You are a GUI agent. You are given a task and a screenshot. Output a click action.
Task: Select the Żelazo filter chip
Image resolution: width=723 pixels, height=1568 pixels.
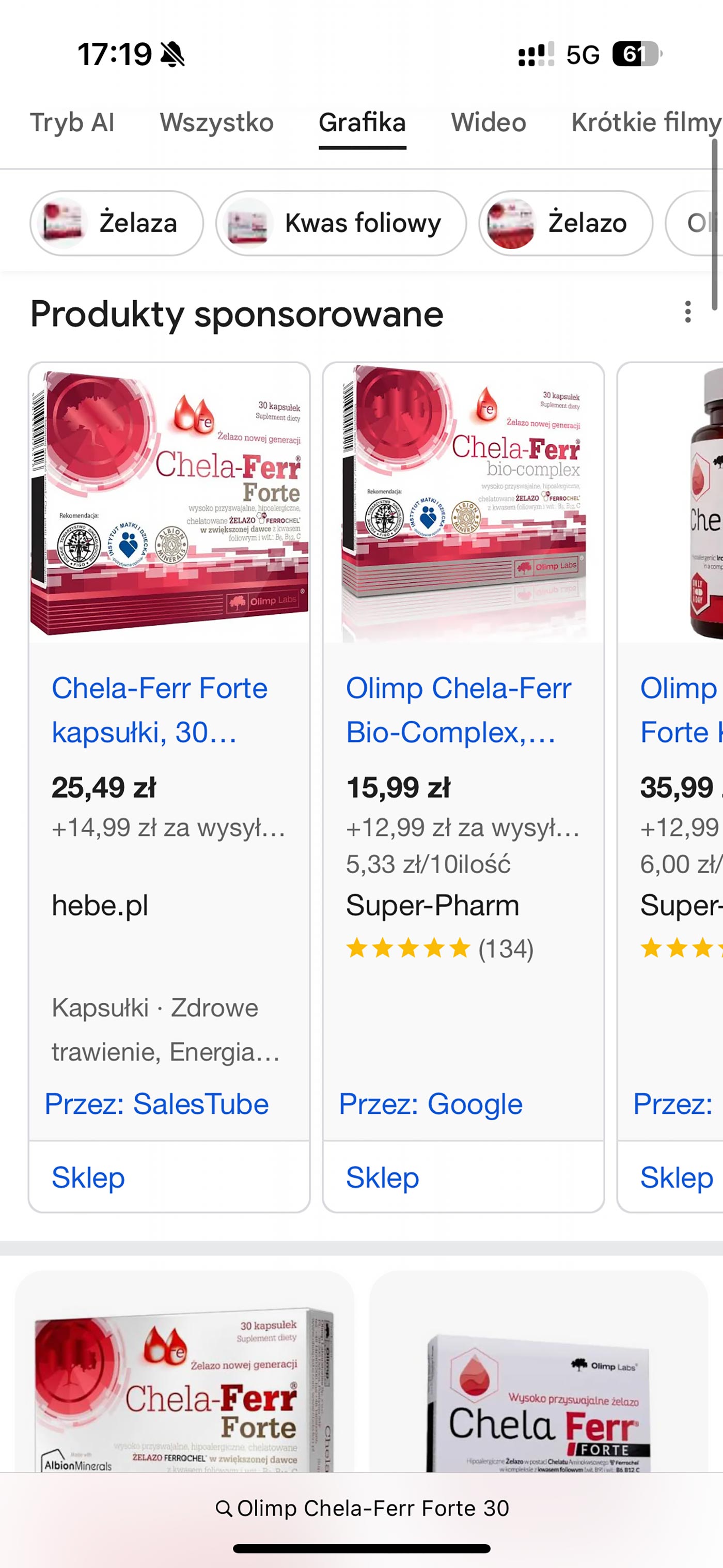tap(565, 223)
